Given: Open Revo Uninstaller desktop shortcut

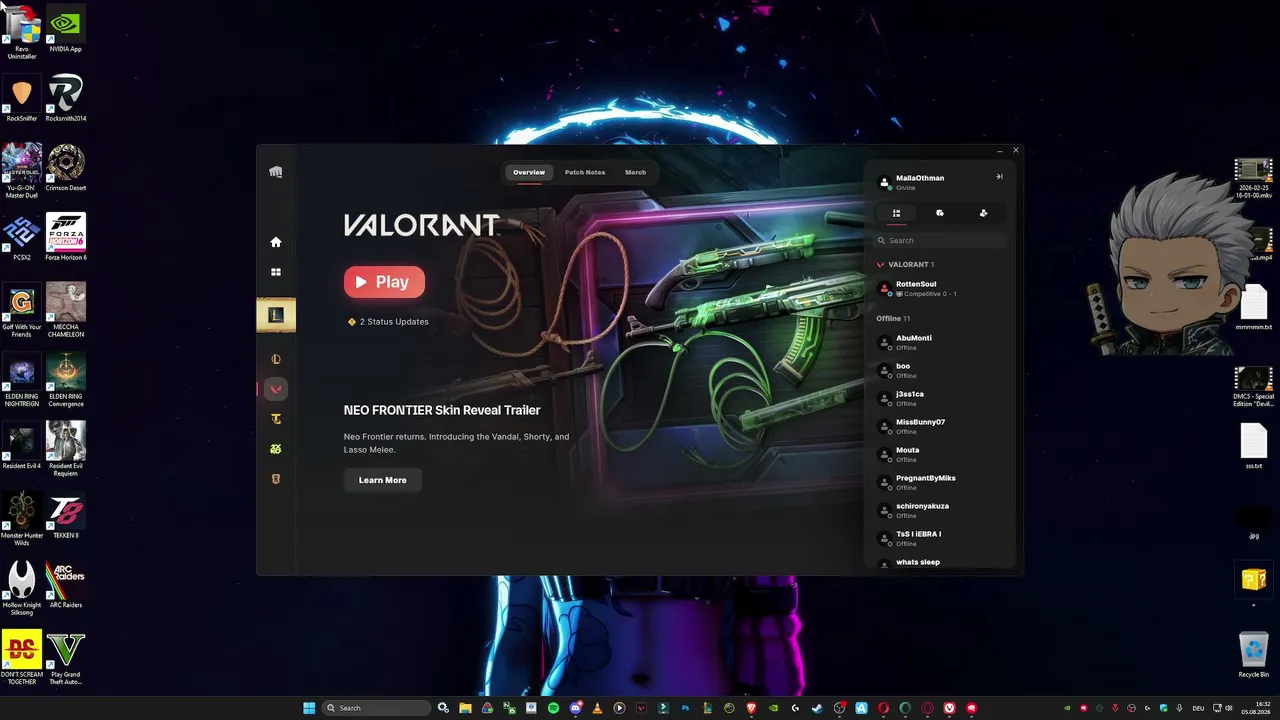Looking at the screenshot, I should (22, 32).
